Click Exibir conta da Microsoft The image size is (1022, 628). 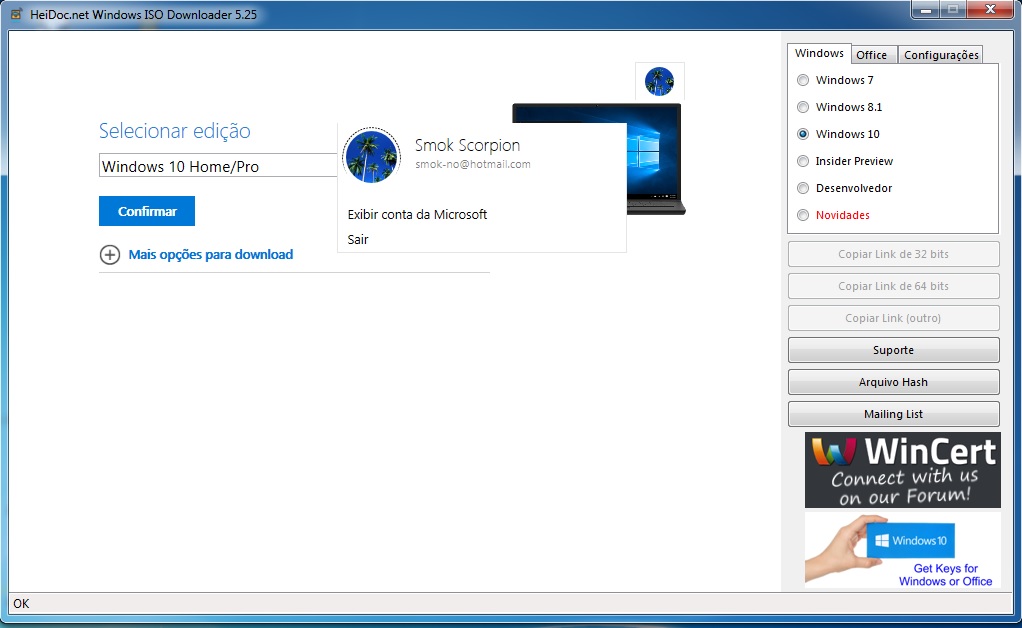click(x=417, y=214)
